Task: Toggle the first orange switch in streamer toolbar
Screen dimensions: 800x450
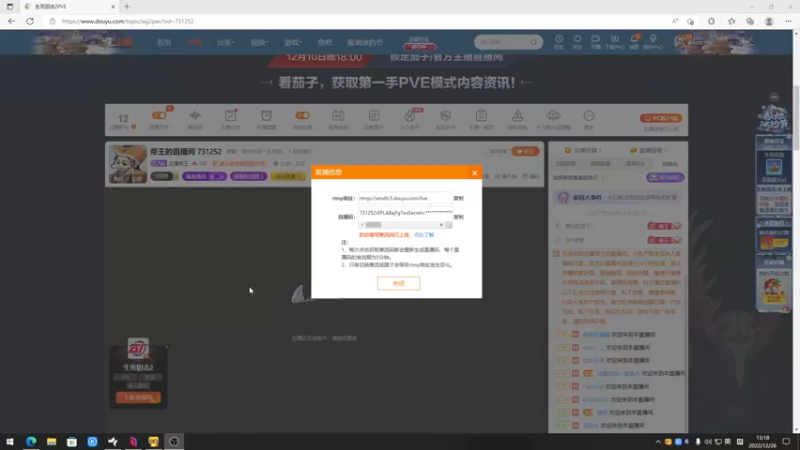Action: pos(159,116)
